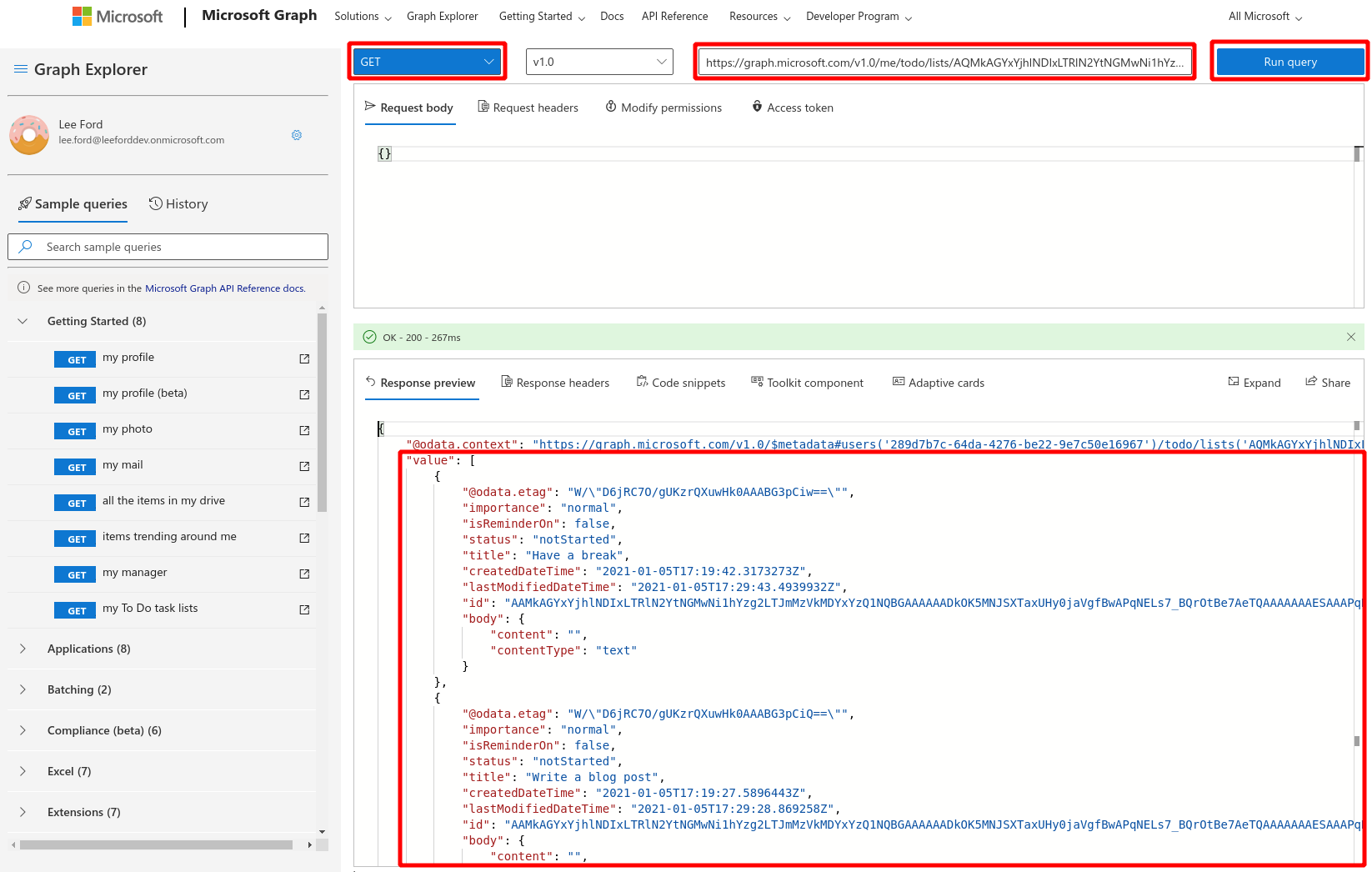
Task: Click the Share query button
Action: [x=1328, y=383]
